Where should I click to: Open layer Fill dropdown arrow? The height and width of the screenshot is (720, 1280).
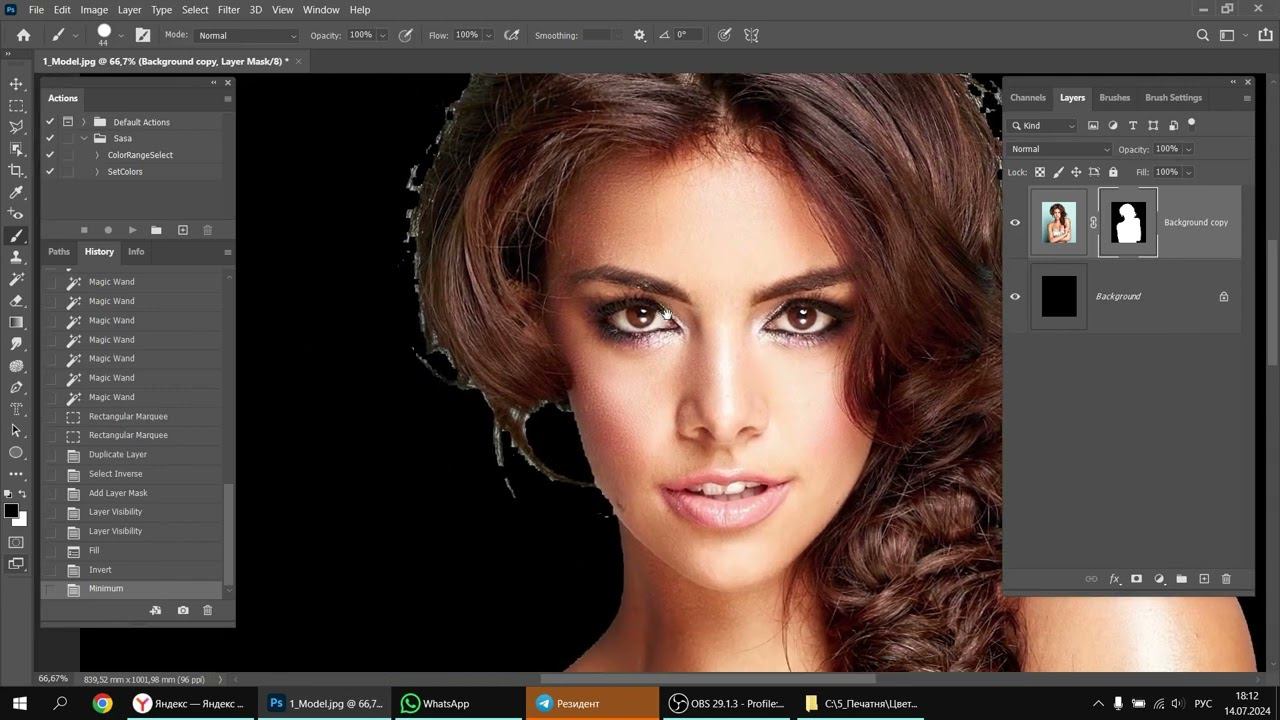point(1188,172)
